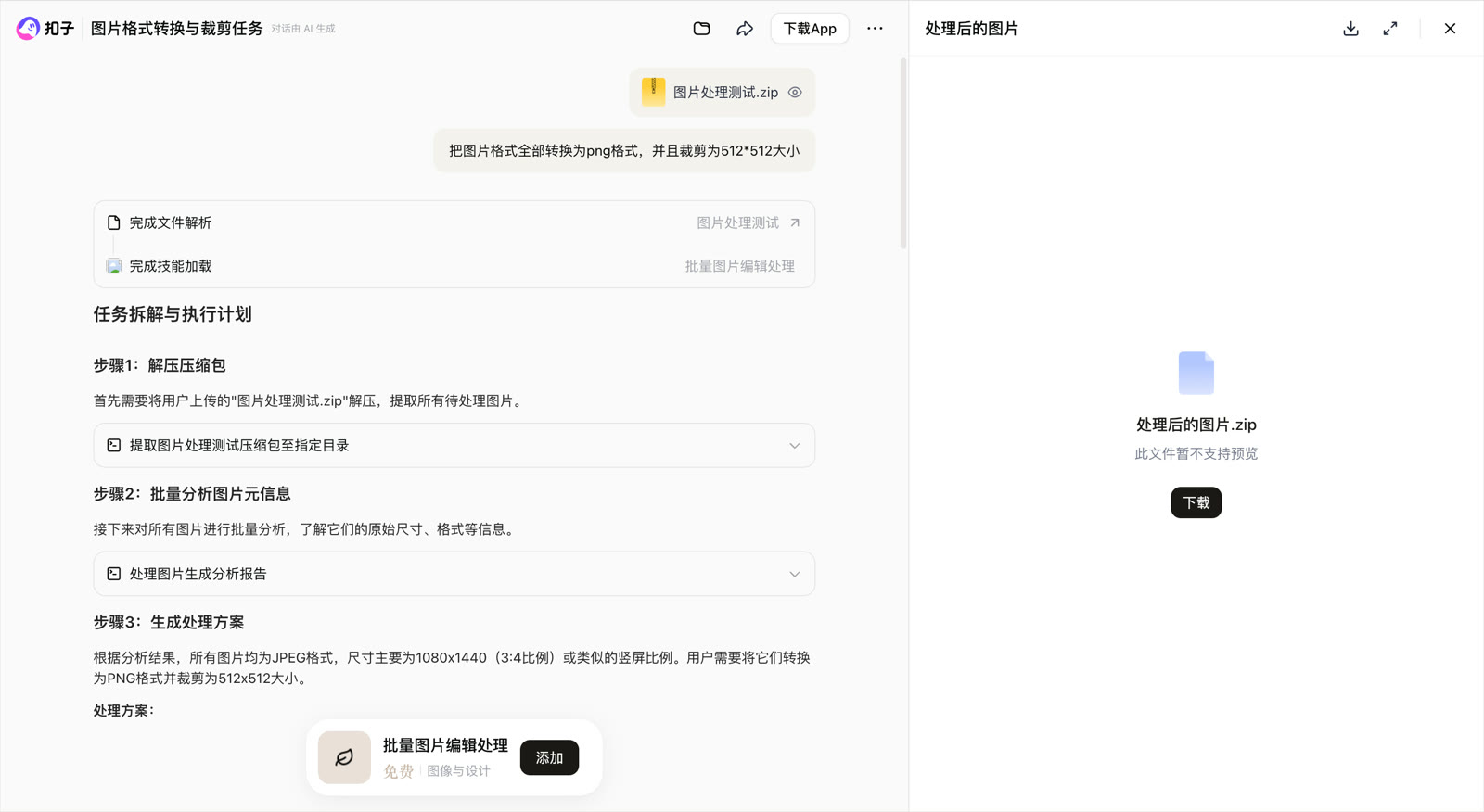
Task: Click the 批量图片编辑处理 card title
Action: [x=445, y=745]
